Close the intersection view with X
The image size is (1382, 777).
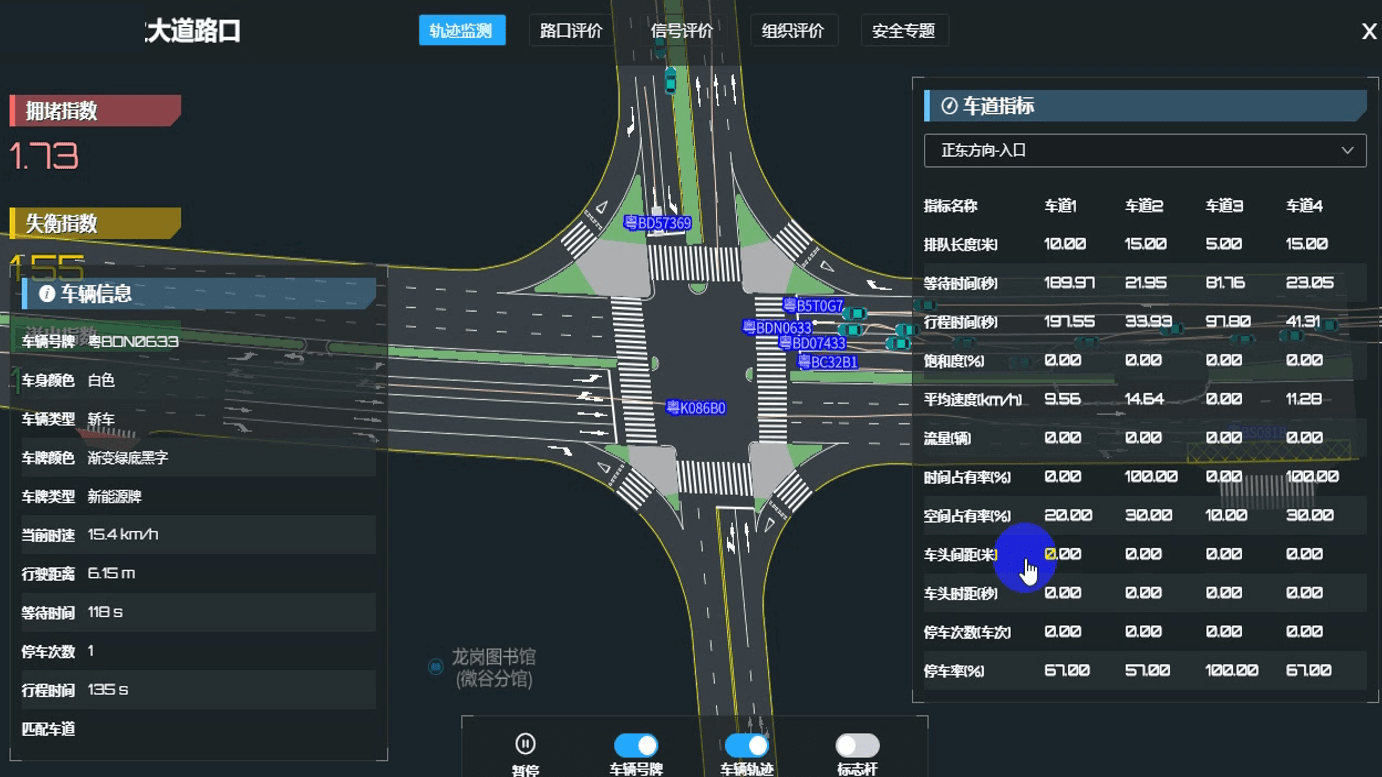(1369, 32)
